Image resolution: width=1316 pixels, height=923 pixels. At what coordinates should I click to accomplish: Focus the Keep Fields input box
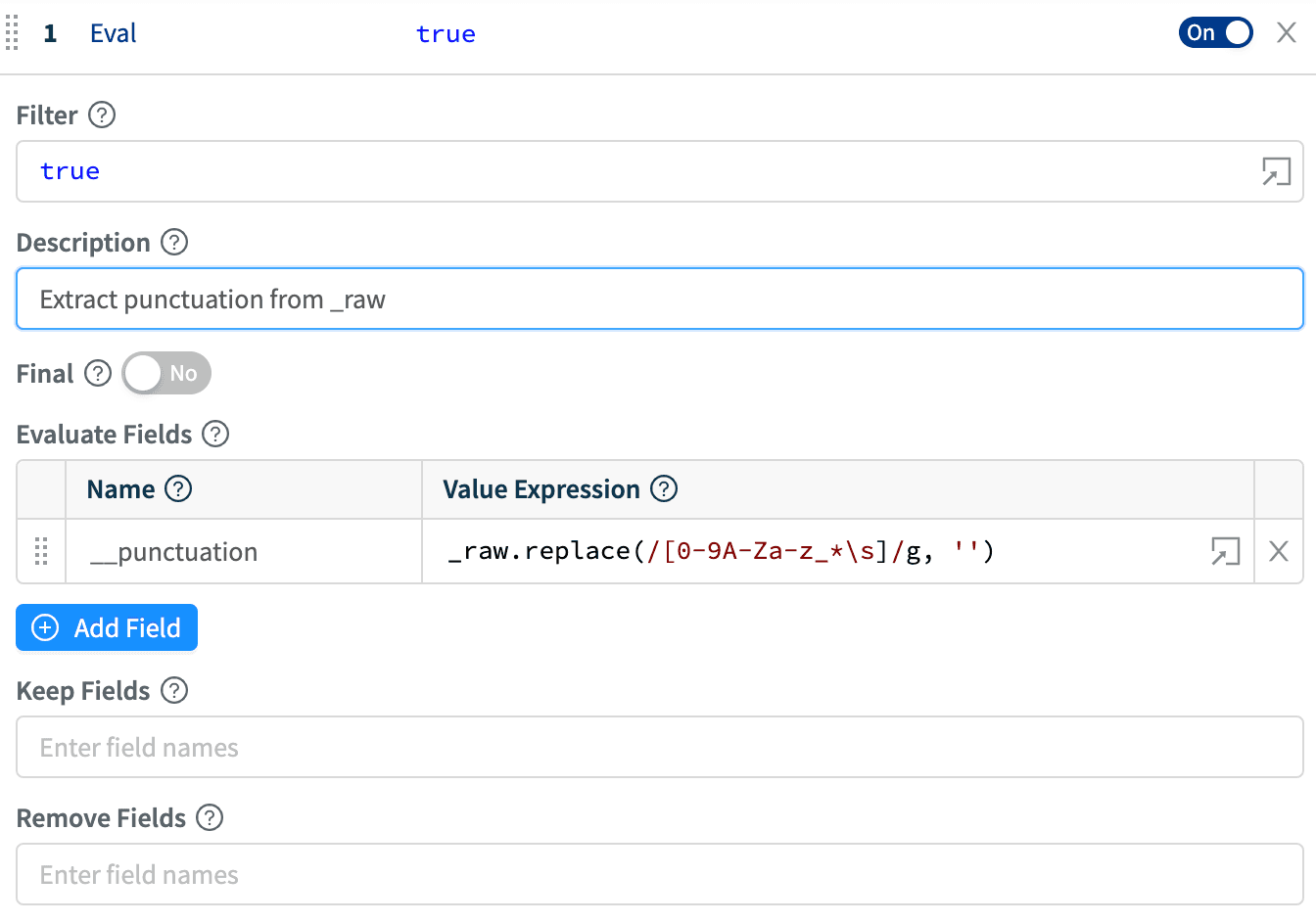pyautogui.click(x=659, y=748)
